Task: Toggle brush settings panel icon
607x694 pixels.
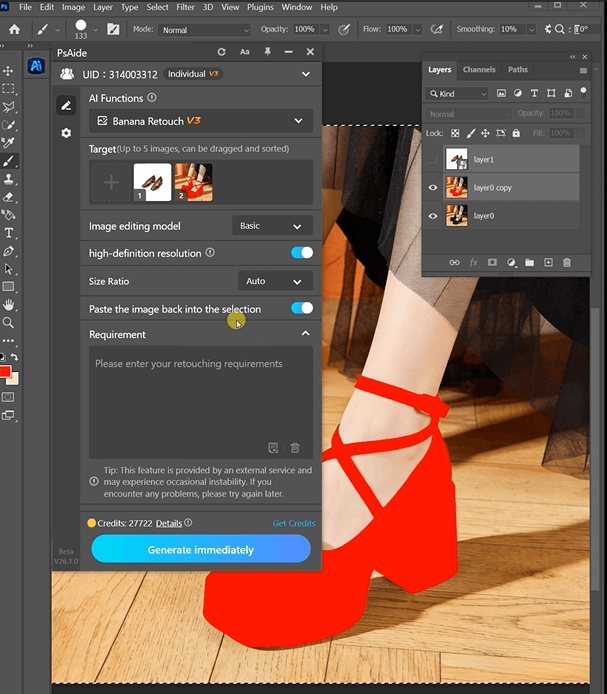Action: coord(113,29)
